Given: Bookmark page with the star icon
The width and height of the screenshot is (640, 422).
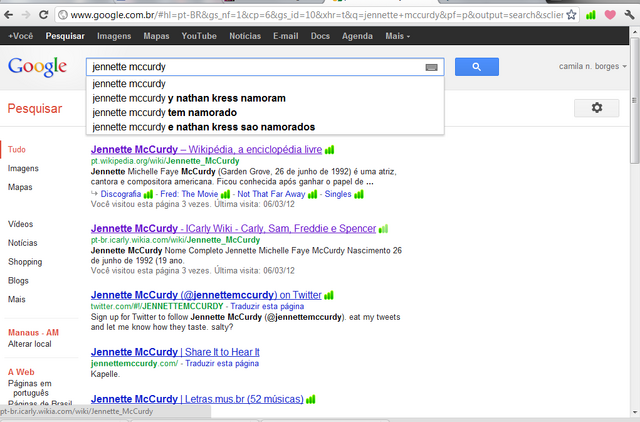Looking at the screenshot, I should tap(571, 15).
